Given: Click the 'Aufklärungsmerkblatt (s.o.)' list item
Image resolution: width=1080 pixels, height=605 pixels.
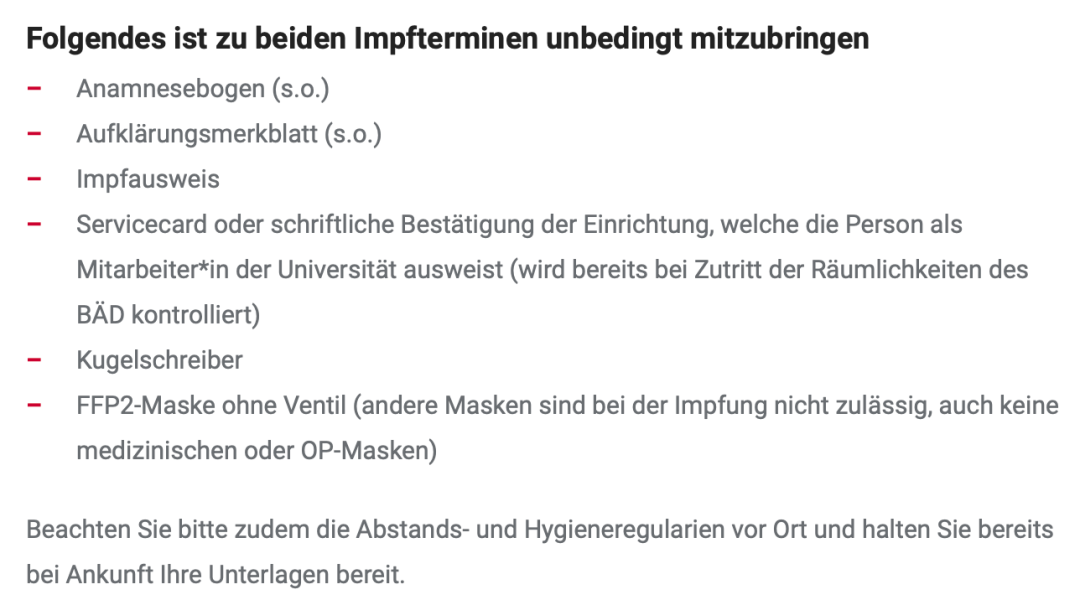Looking at the screenshot, I should coord(229,134).
